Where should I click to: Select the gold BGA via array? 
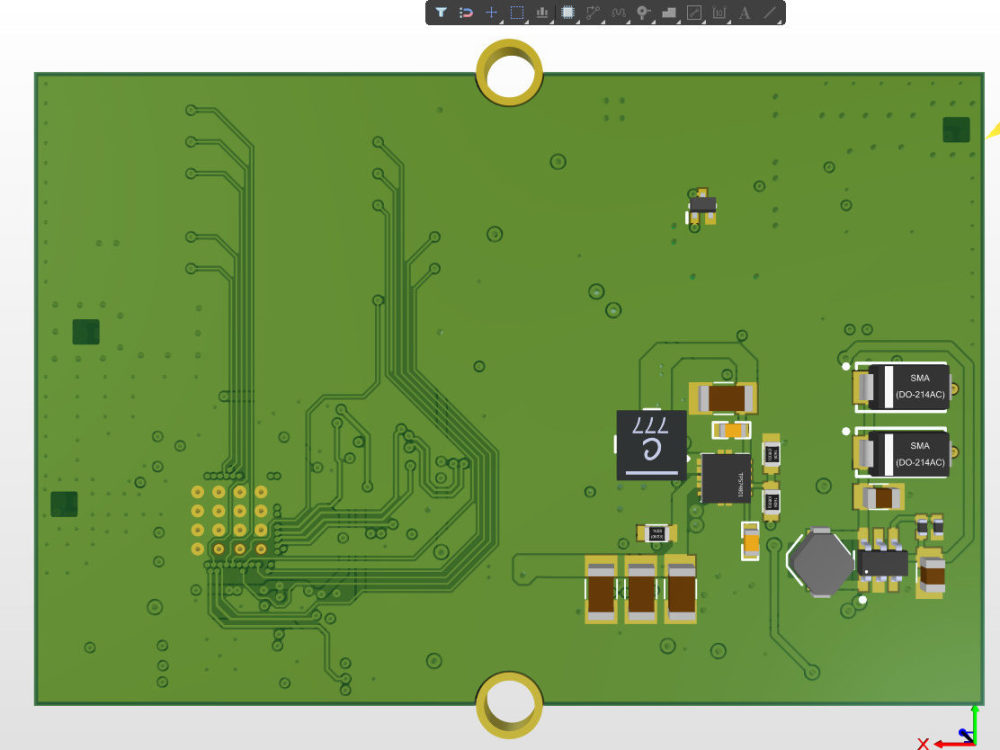(229, 520)
